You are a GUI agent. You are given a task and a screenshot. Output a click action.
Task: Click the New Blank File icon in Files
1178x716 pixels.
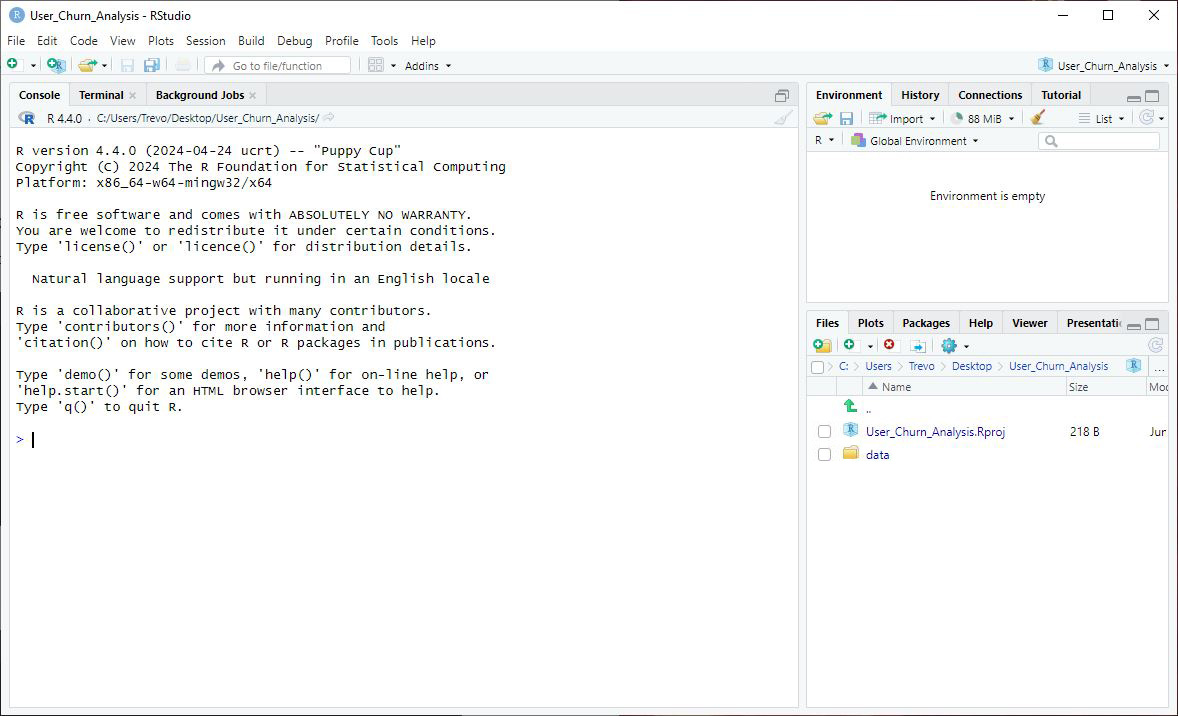pyautogui.click(x=849, y=344)
